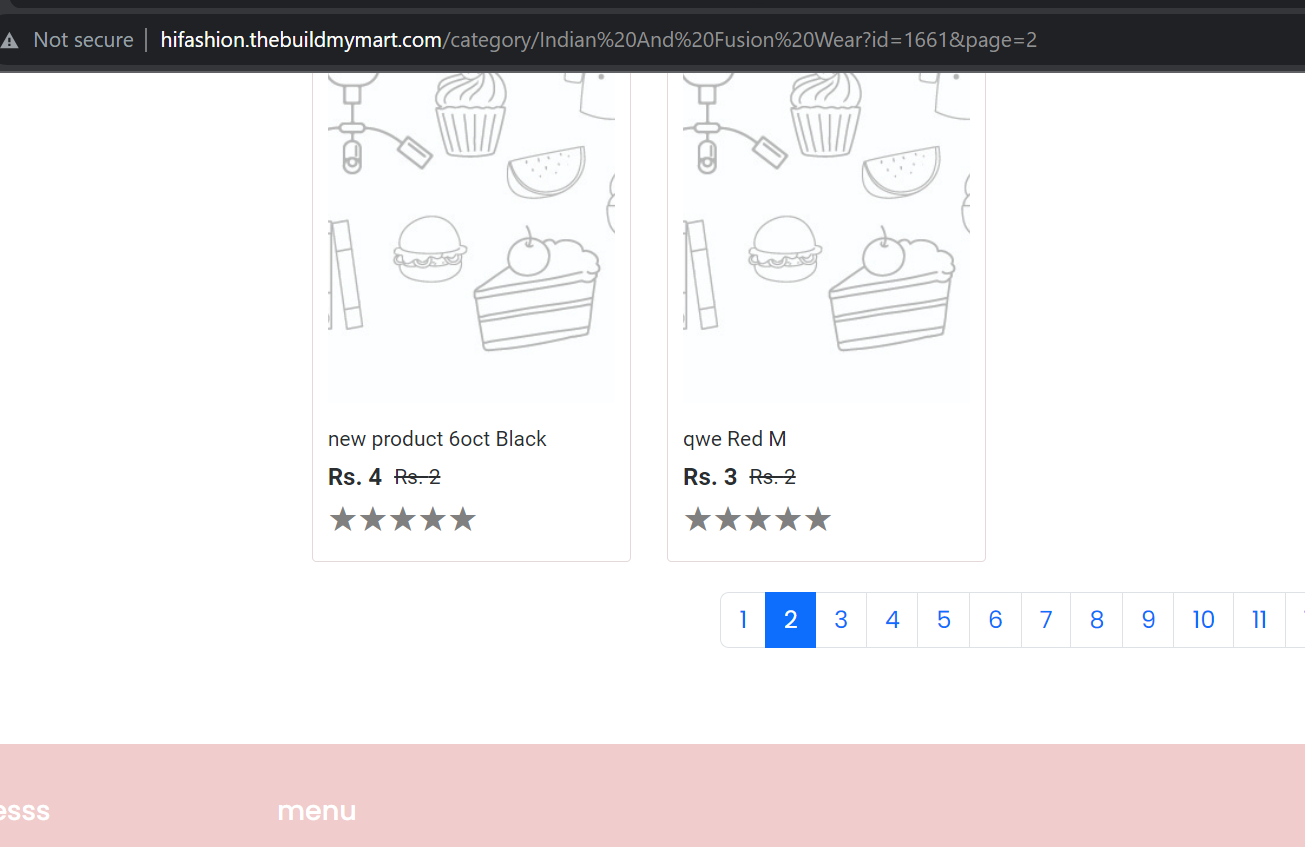
Task: Go to pagination page 1
Action: coord(743,620)
